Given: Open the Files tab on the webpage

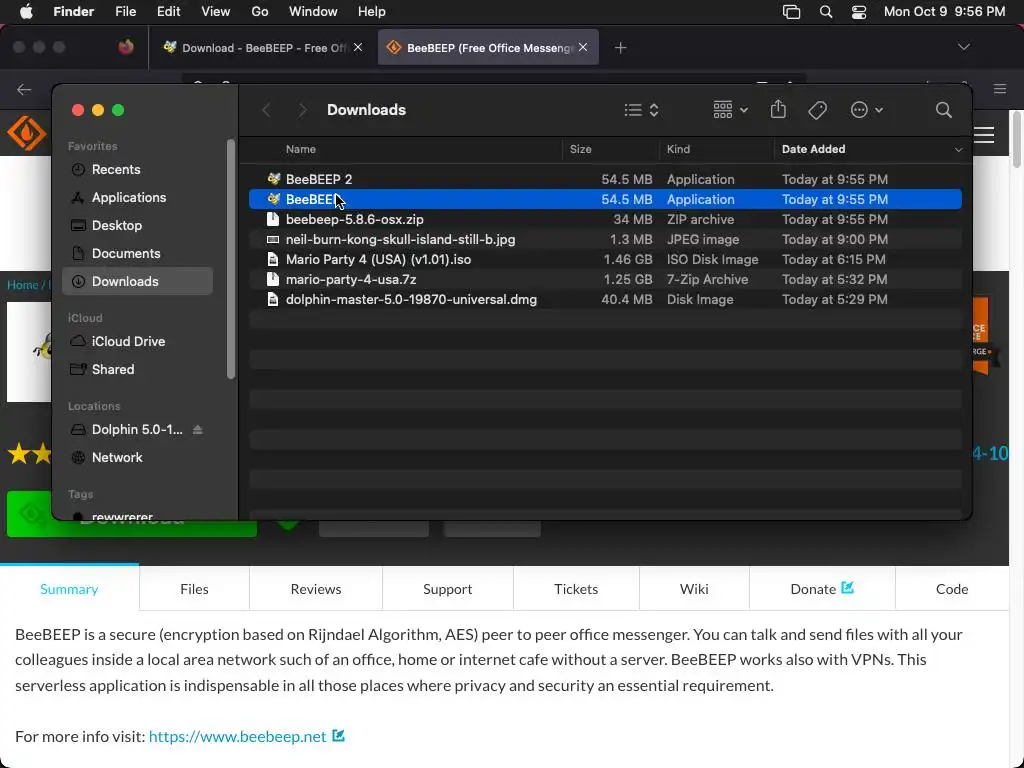Looking at the screenshot, I should [195, 589].
